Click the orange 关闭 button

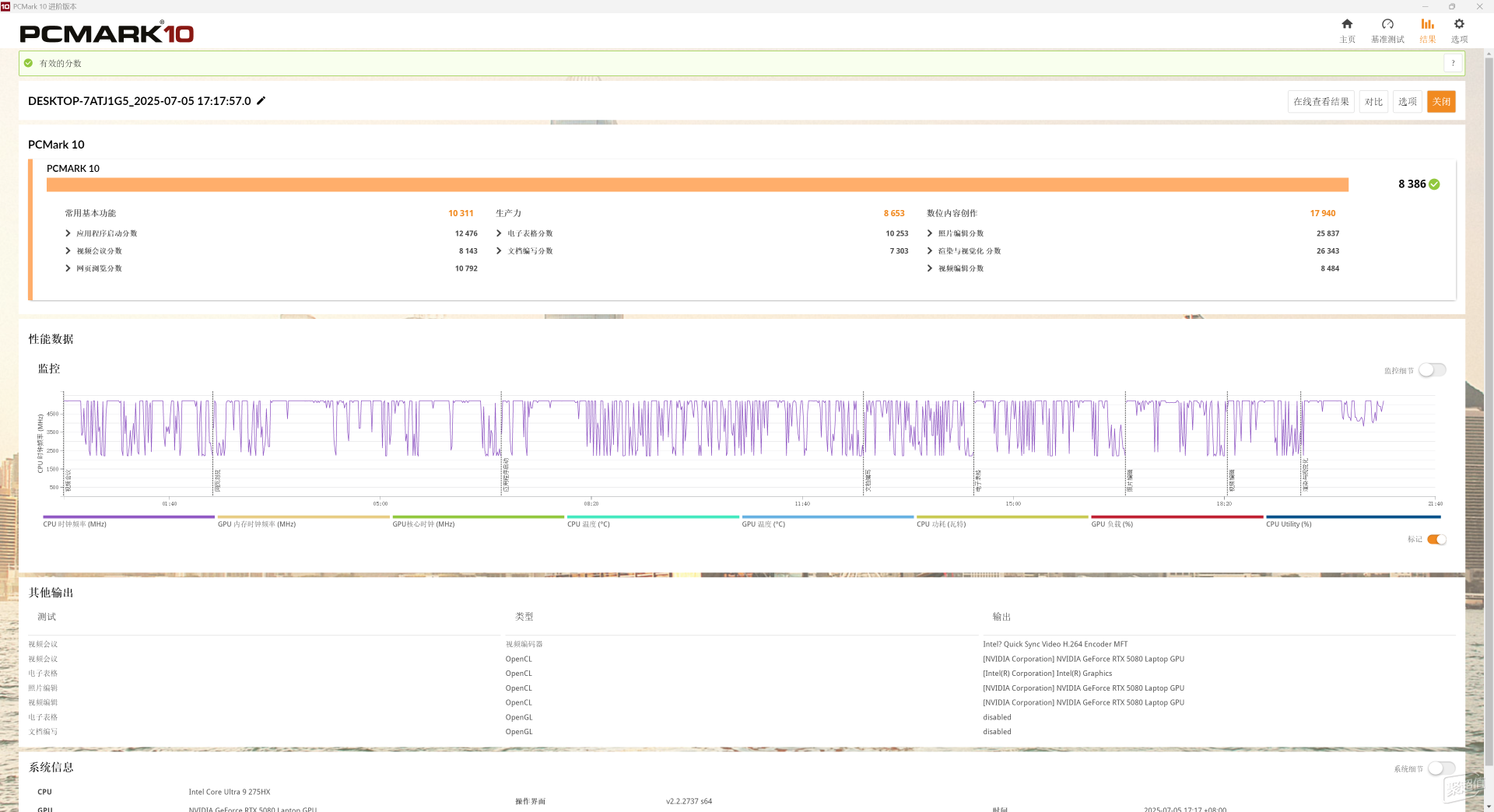(1441, 102)
